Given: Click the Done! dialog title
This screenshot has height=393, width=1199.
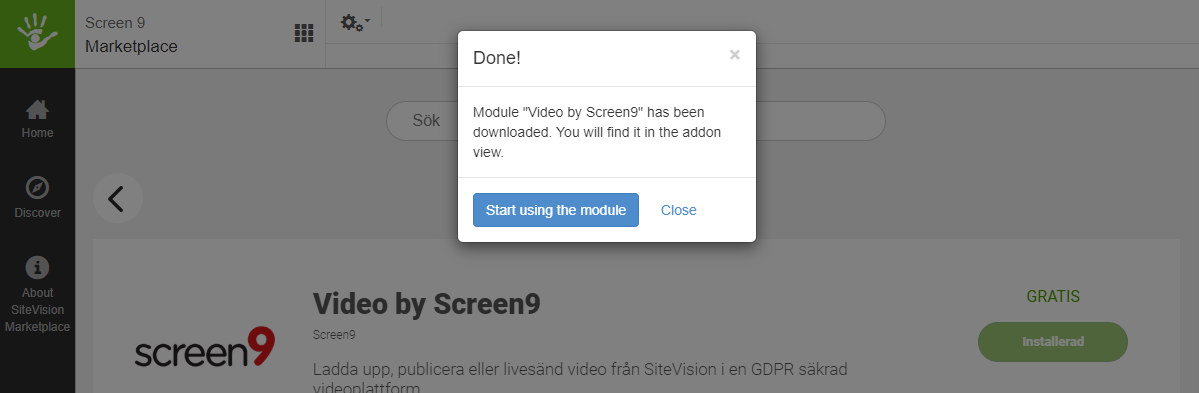Looking at the screenshot, I should click(x=497, y=57).
